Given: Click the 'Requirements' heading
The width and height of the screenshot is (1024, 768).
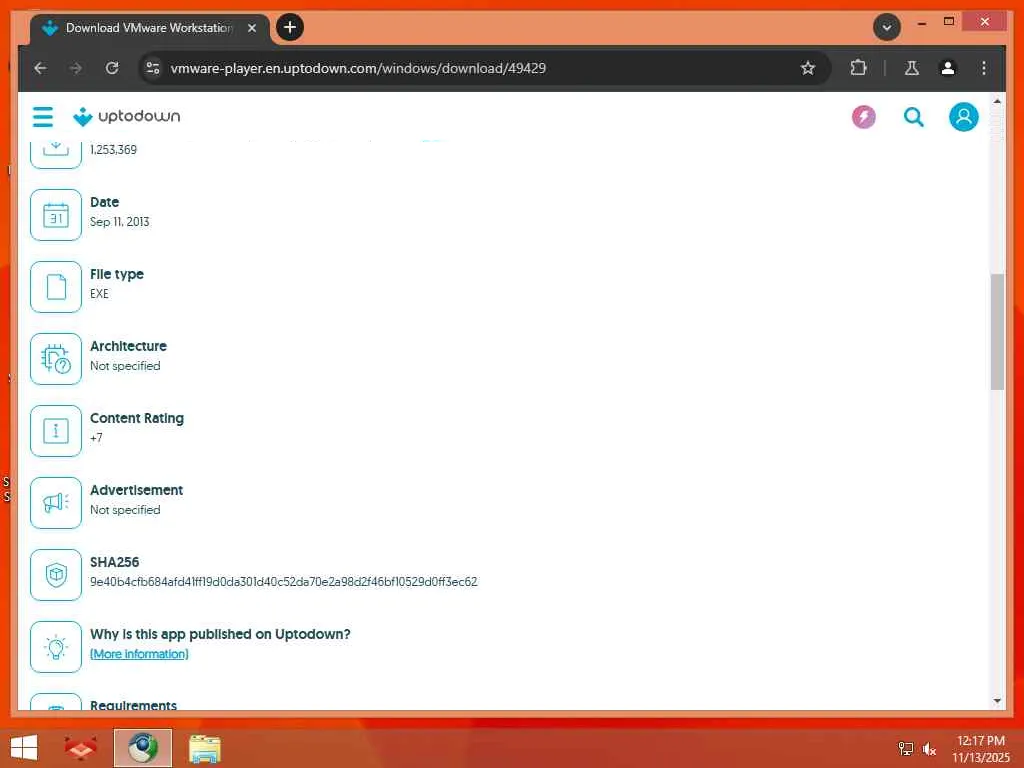Looking at the screenshot, I should [133, 705].
